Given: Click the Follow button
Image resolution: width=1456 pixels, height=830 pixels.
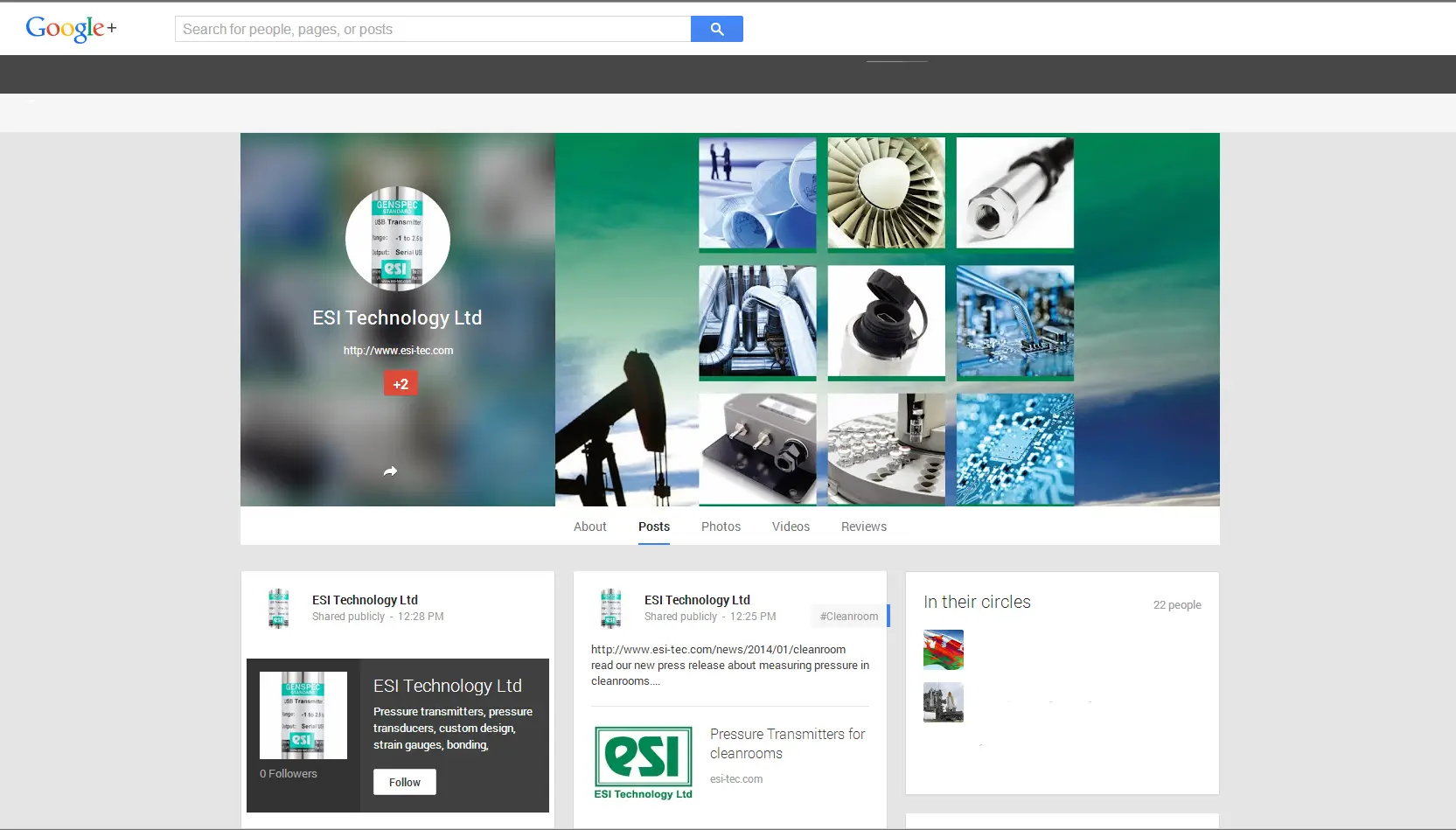Looking at the screenshot, I should [x=404, y=782].
